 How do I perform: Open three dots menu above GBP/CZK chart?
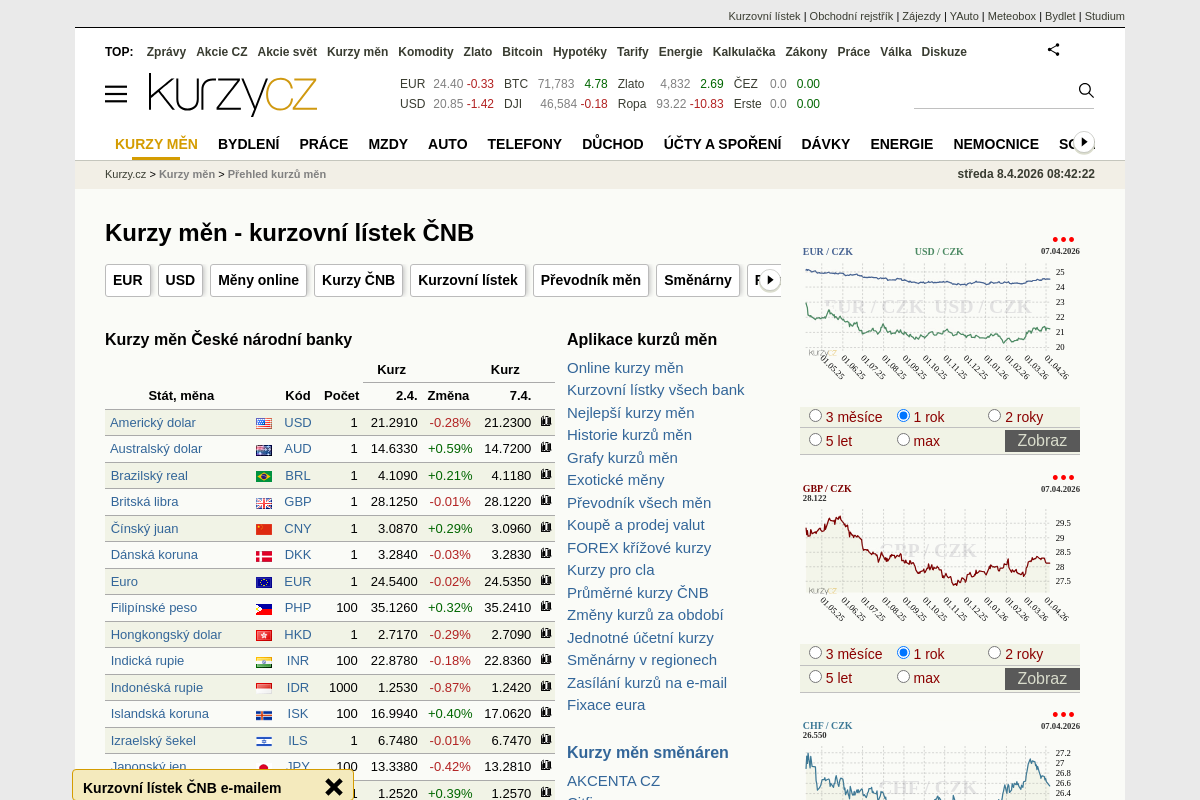[x=1063, y=478]
